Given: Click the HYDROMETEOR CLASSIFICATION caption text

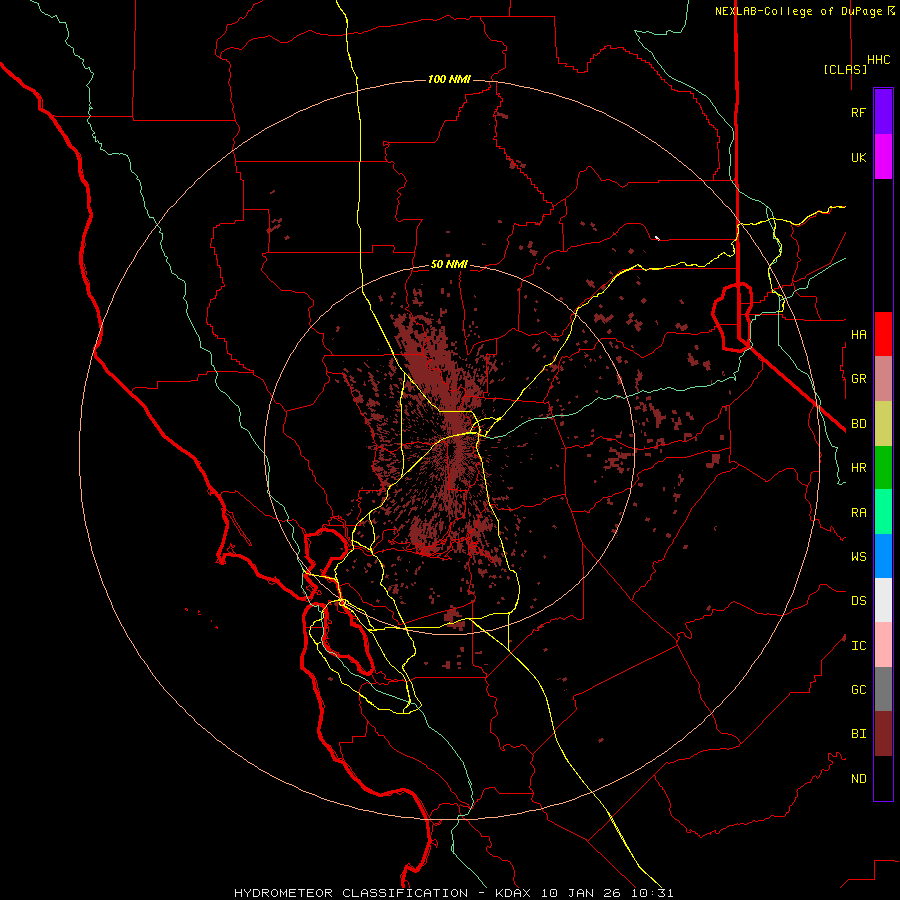Looking at the screenshot, I should [x=351, y=893].
